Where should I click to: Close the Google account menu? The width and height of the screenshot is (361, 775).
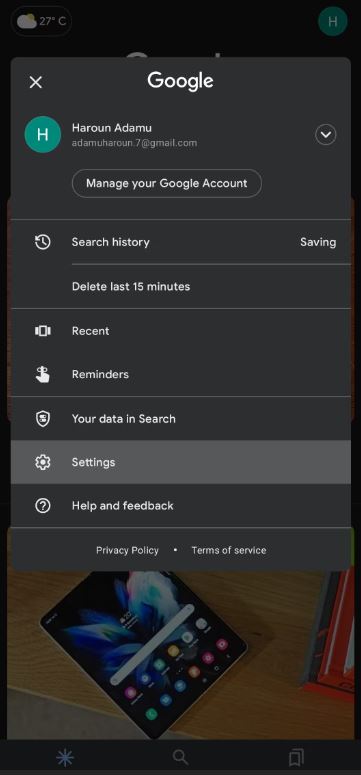[36, 82]
